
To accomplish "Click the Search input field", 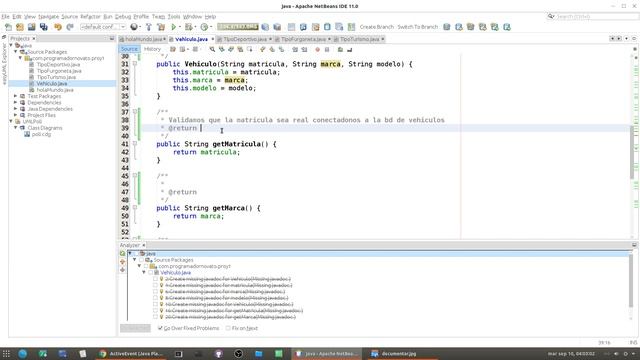I will pyautogui.click(x=596, y=16).
